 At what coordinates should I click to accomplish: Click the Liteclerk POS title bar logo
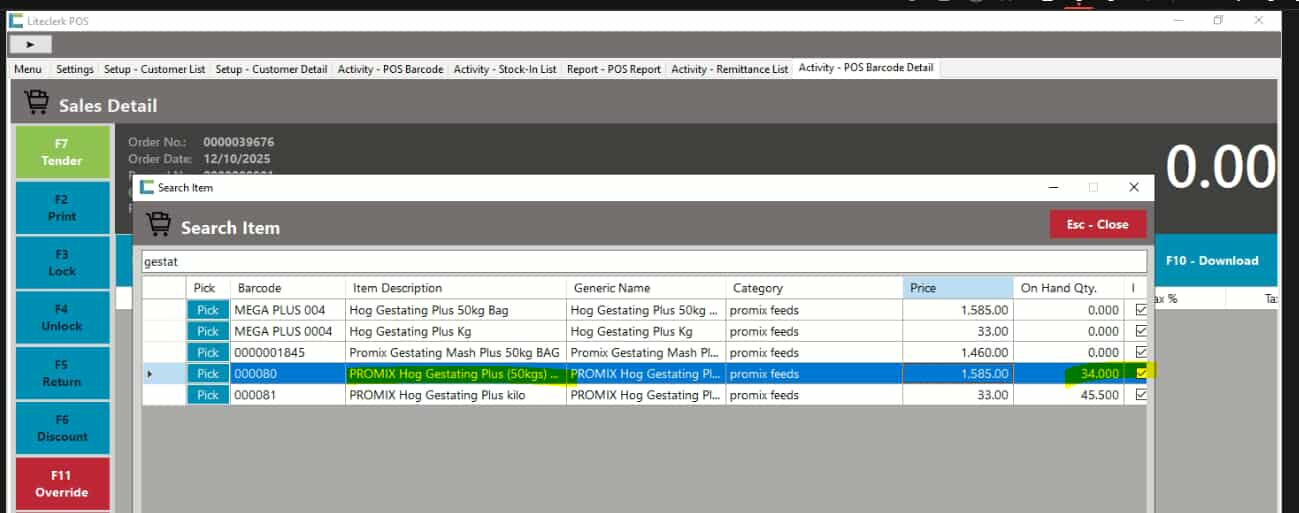[16, 21]
